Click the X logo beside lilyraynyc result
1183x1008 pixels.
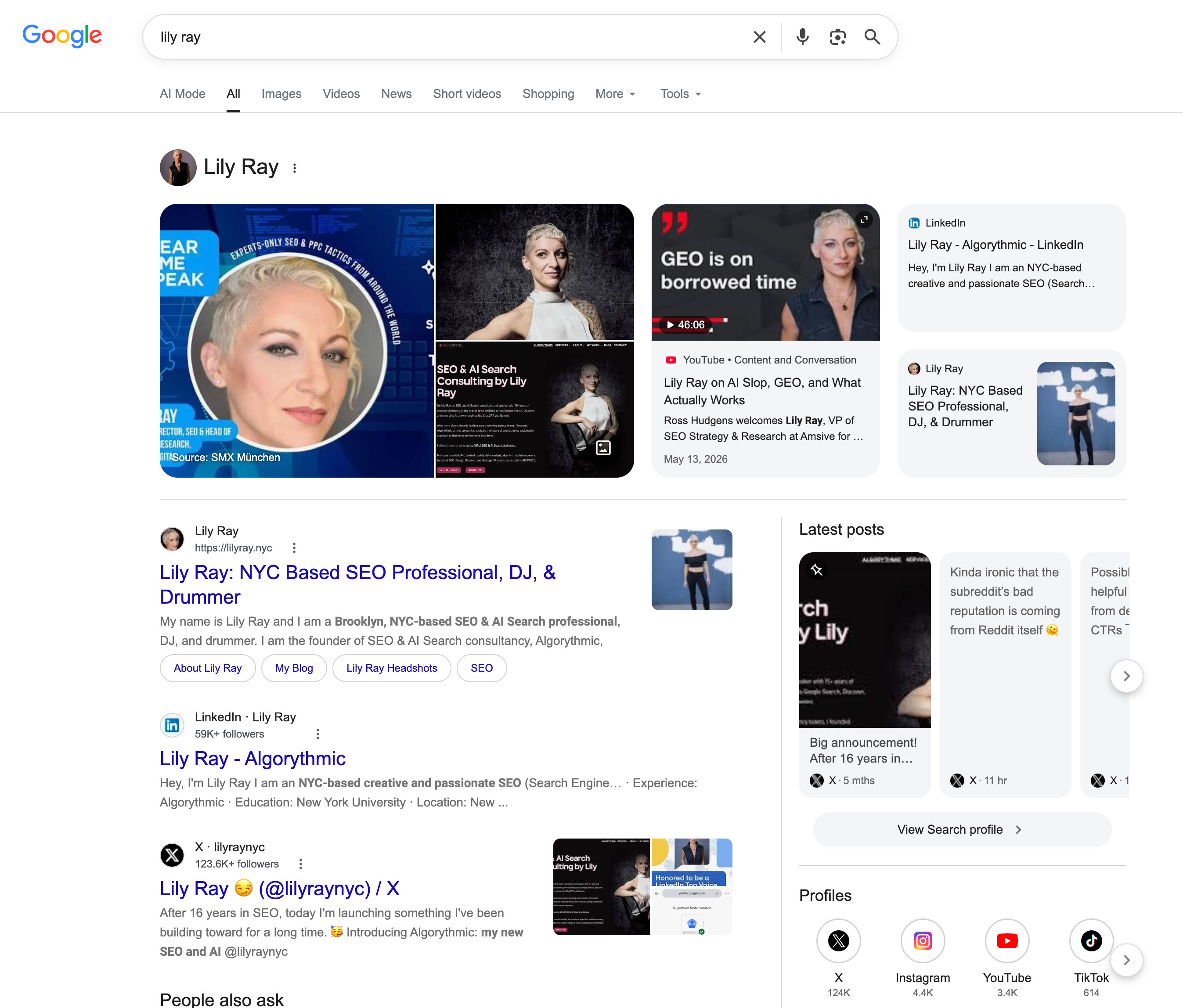point(172,855)
